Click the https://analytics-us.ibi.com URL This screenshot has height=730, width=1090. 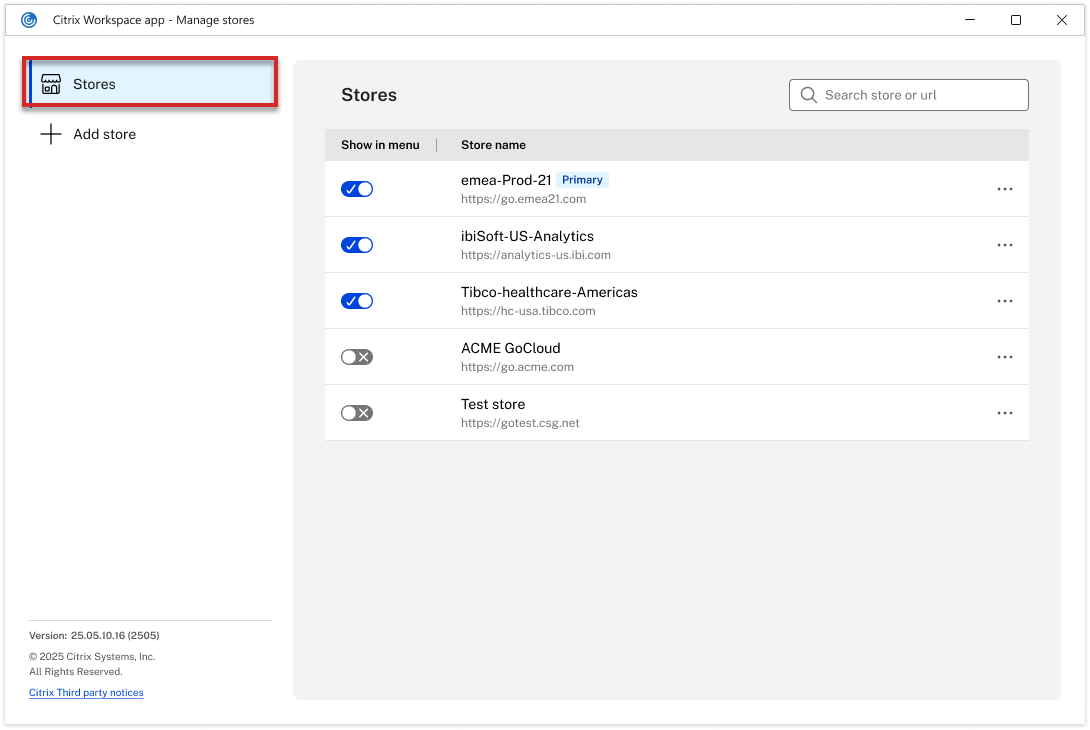click(536, 255)
